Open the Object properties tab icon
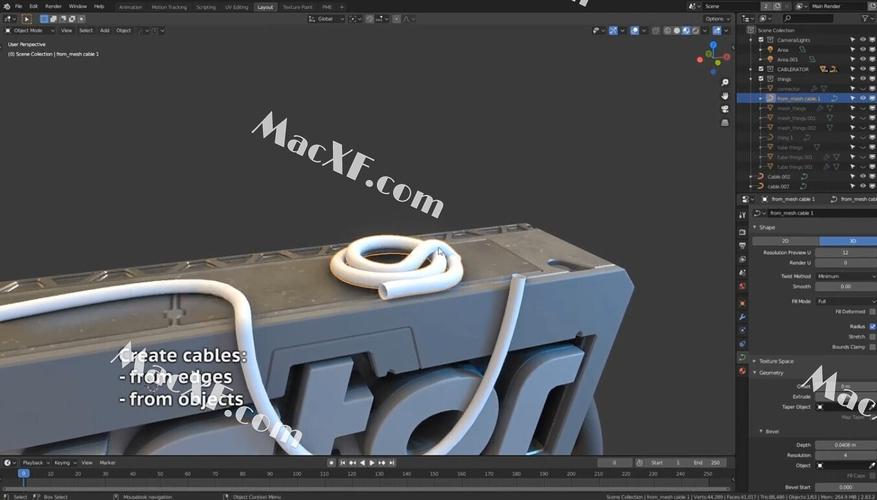This screenshot has width=877, height=500. tap(742, 304)
